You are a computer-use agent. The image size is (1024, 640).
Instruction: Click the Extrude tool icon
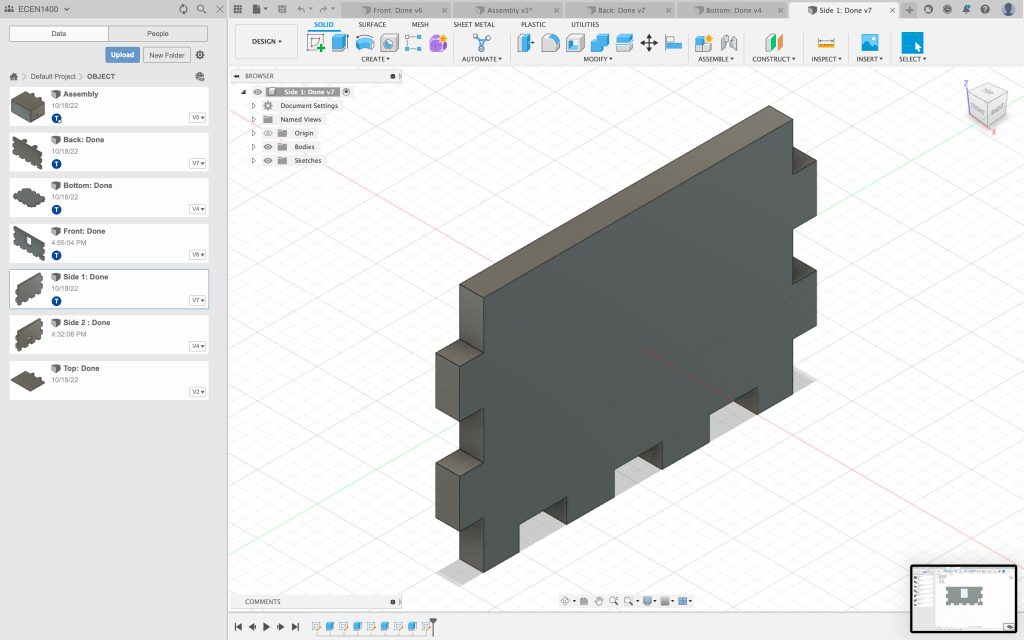click(340, 43)
